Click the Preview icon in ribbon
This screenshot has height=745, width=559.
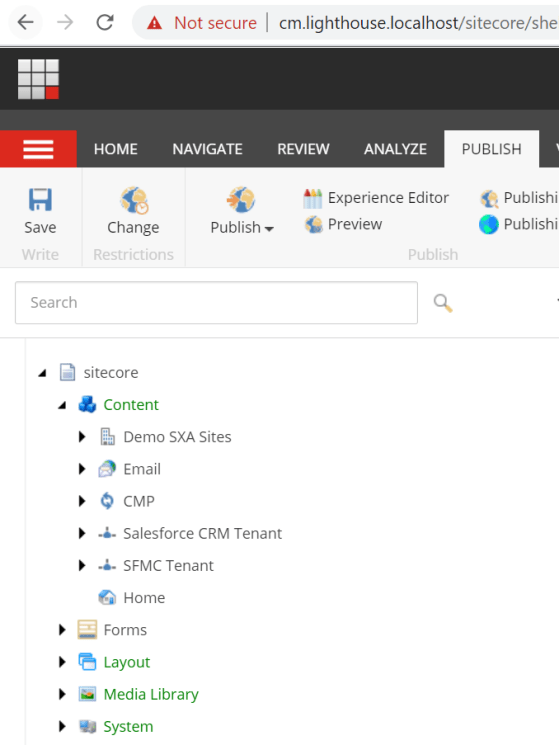[313, 224]
